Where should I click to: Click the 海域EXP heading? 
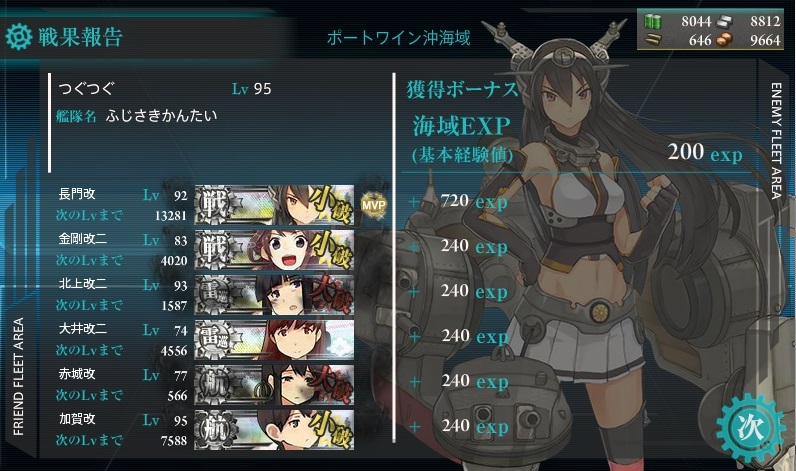tap(461, 125)
